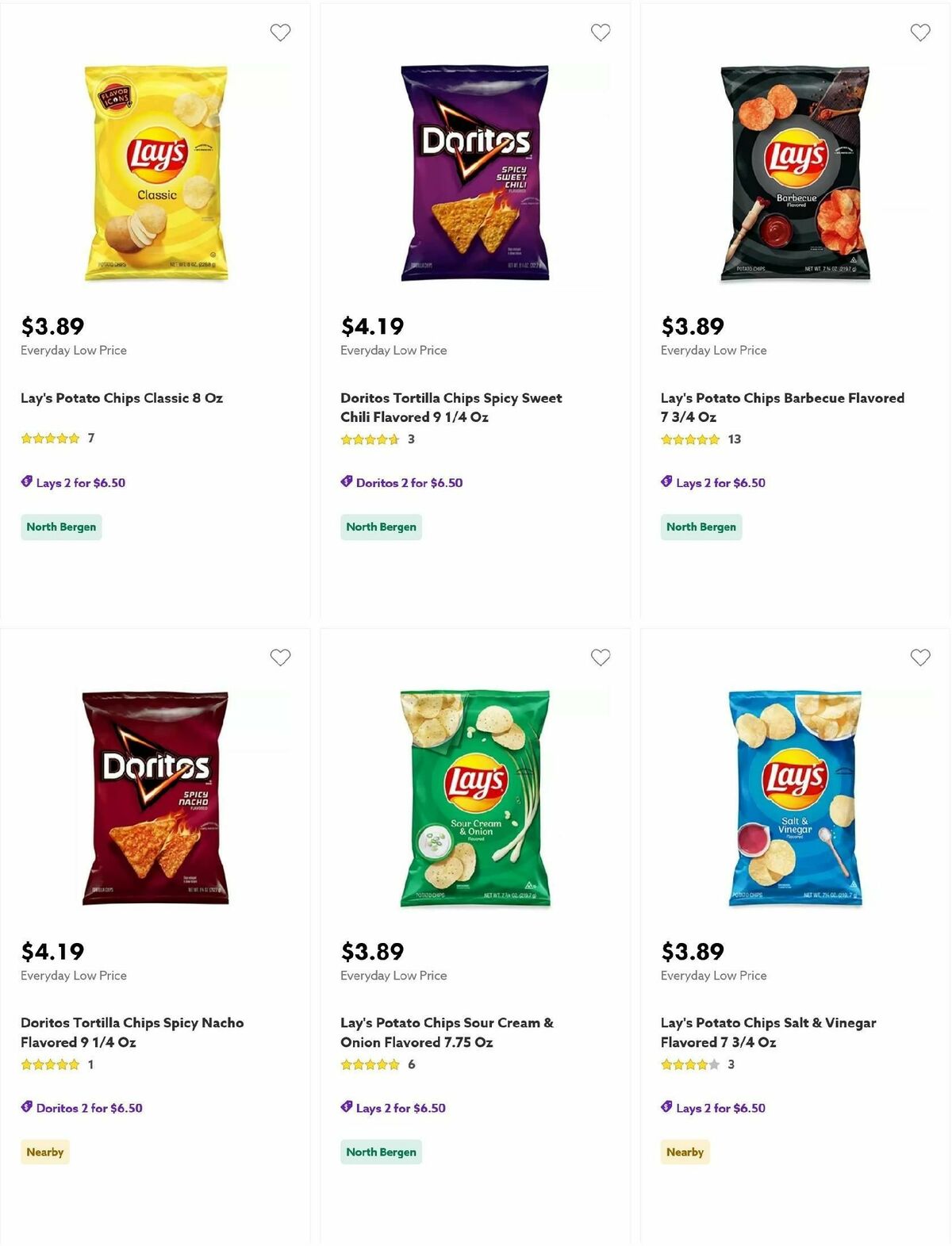952x1246 pixels.
Task: Select the North Bergen badge under Doritos Spicy Sweet Chili
Action: click(381, 526)
